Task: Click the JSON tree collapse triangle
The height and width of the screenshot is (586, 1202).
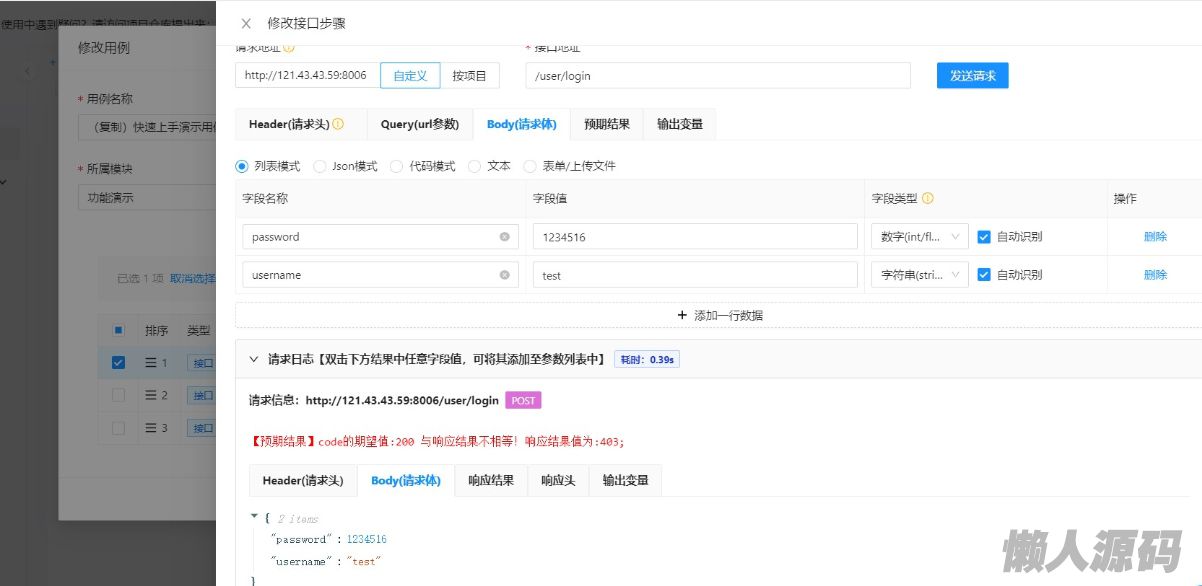Action: click(254, 517)
